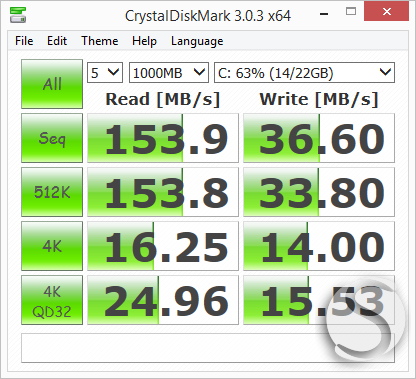Run all benchmarks with the All button

coord(52,84)
